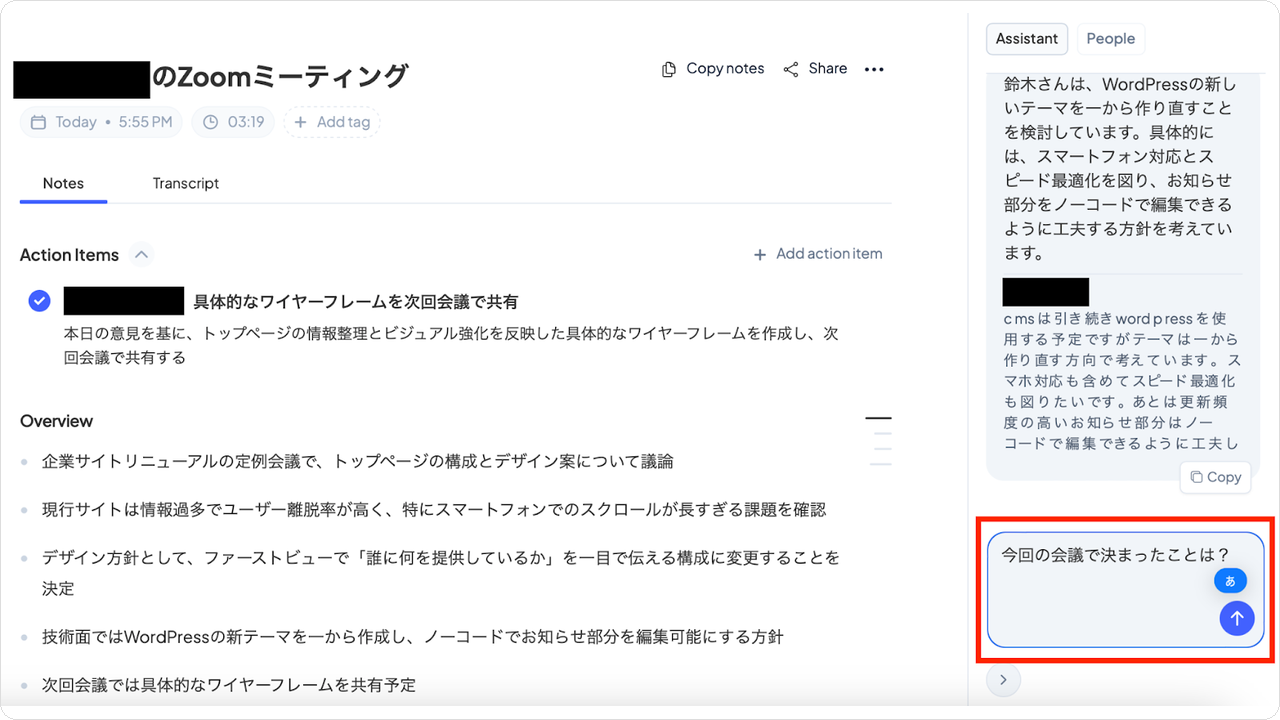The height and width of the screenshot is (720, 1280).
Task: Uncheck the ワイヤーフレーム action item checkbox
Action: [x=40, y=301]
